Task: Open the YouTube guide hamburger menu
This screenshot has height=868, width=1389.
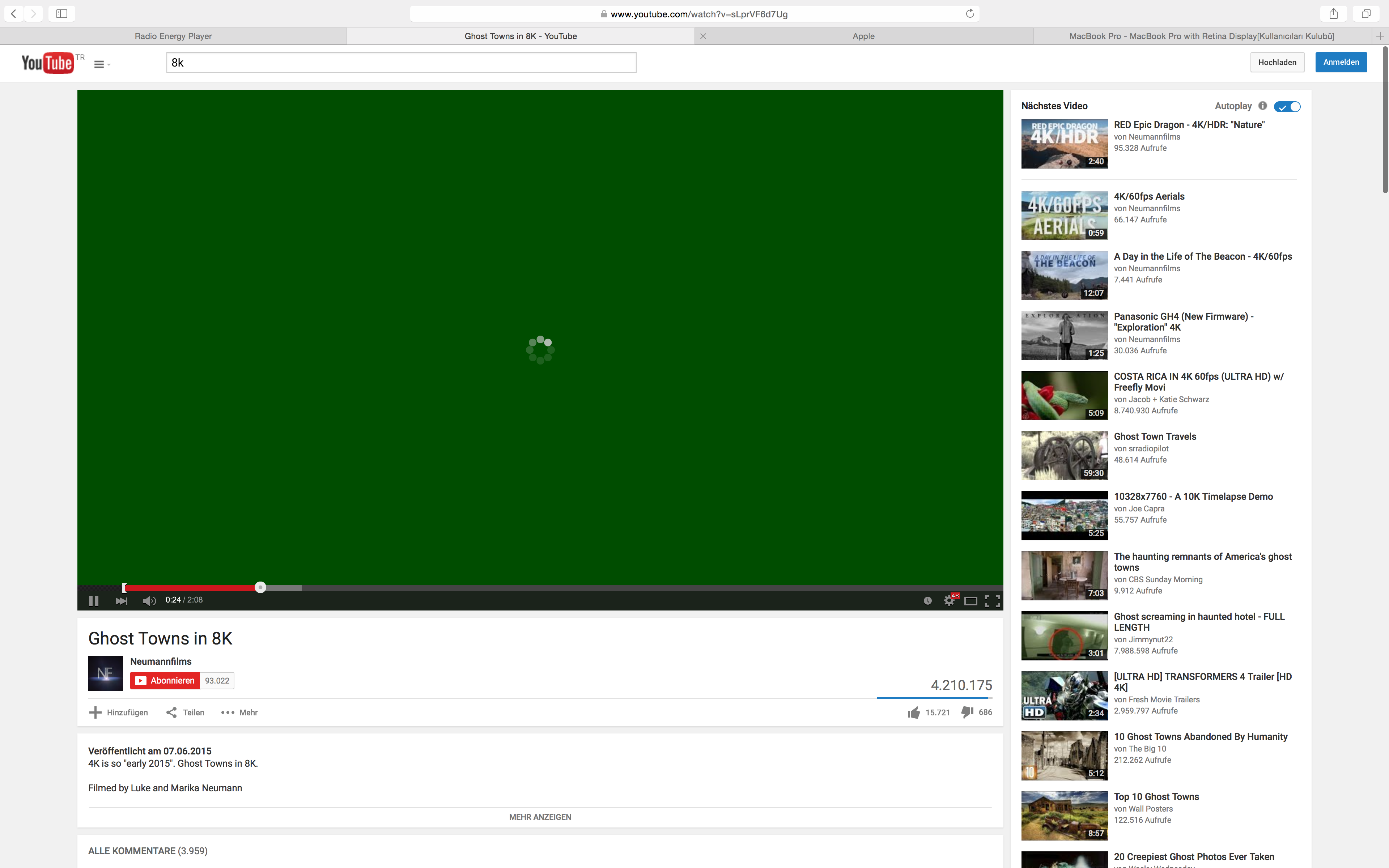Action: (102, 64)
